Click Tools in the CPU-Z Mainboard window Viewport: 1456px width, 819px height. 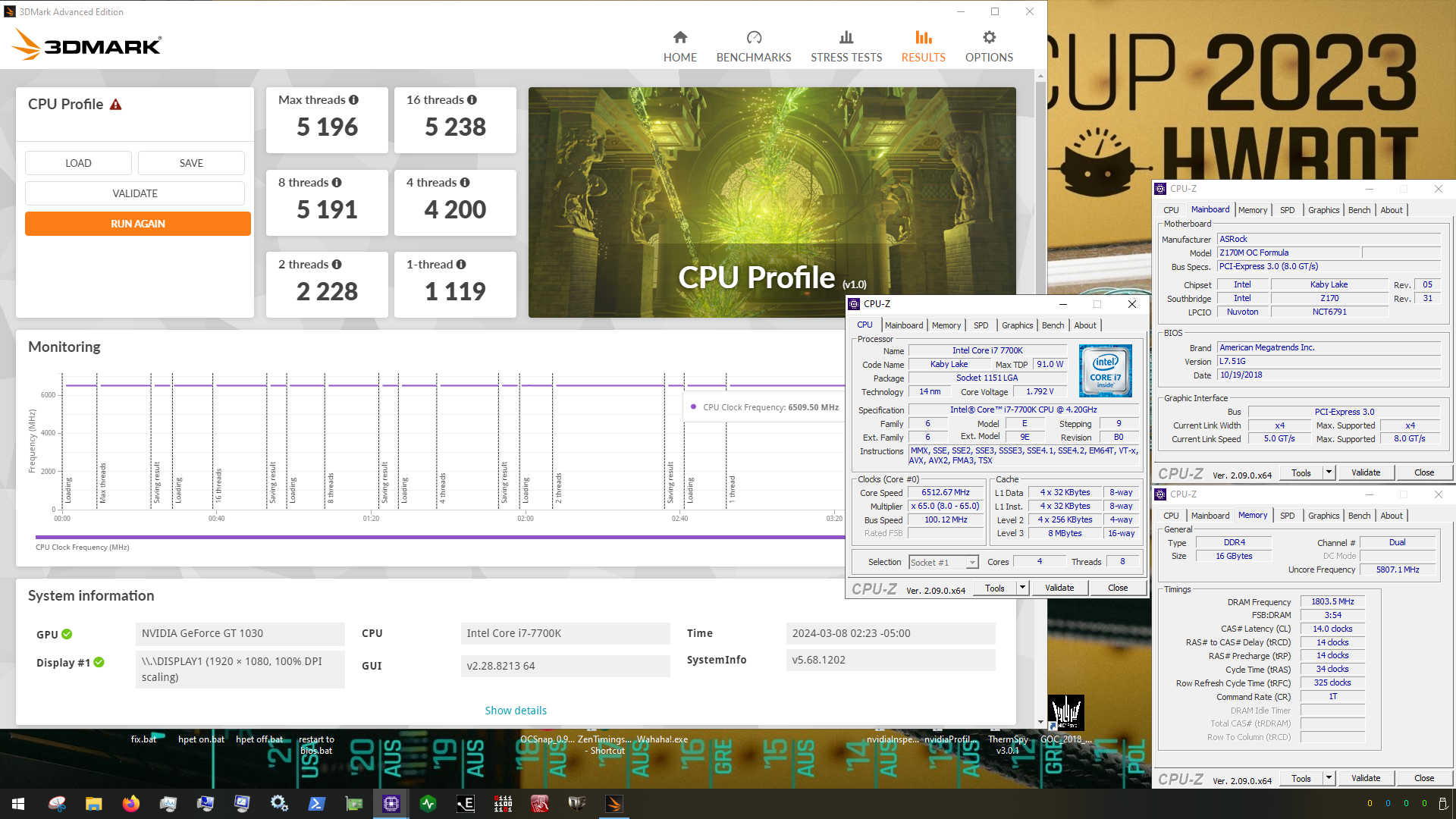1301,472
